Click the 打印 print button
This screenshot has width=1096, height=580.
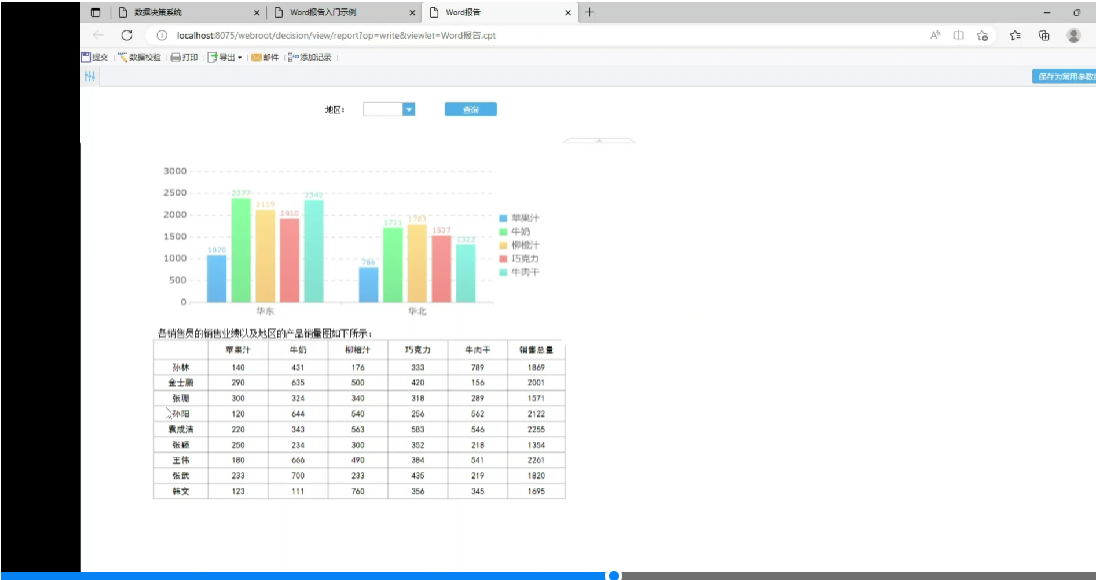click(x=185, y=57)
